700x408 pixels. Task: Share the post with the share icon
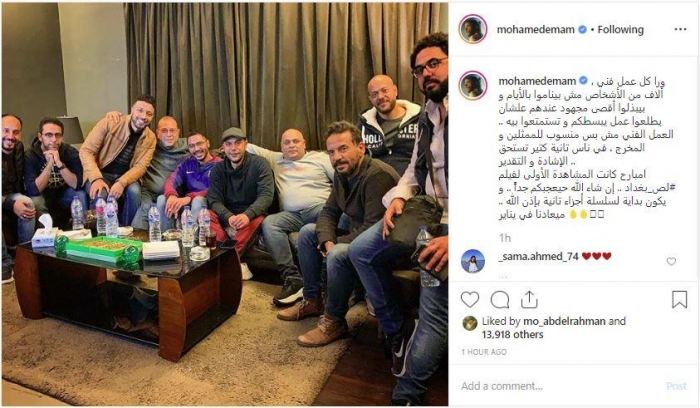(x=529, y=300)
